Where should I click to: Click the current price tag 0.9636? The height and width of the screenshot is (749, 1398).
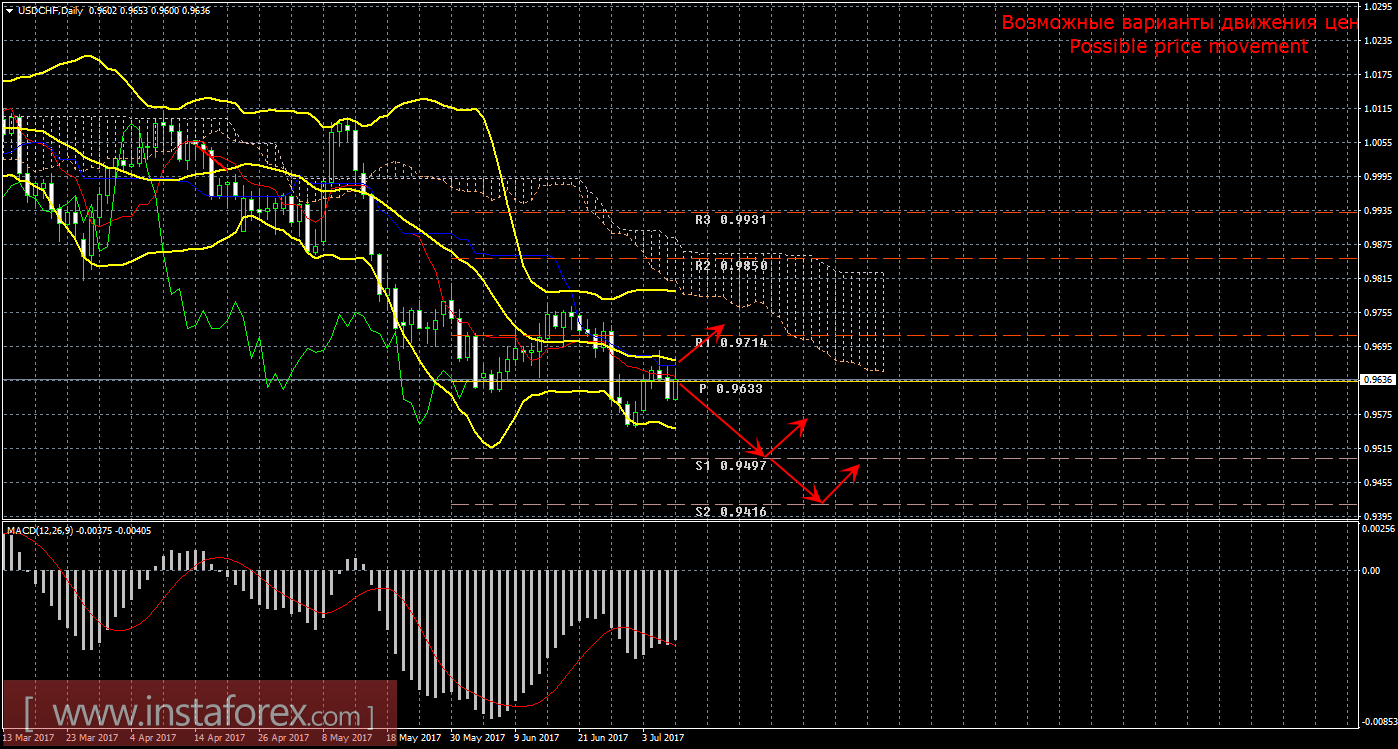coord(1376,380)
